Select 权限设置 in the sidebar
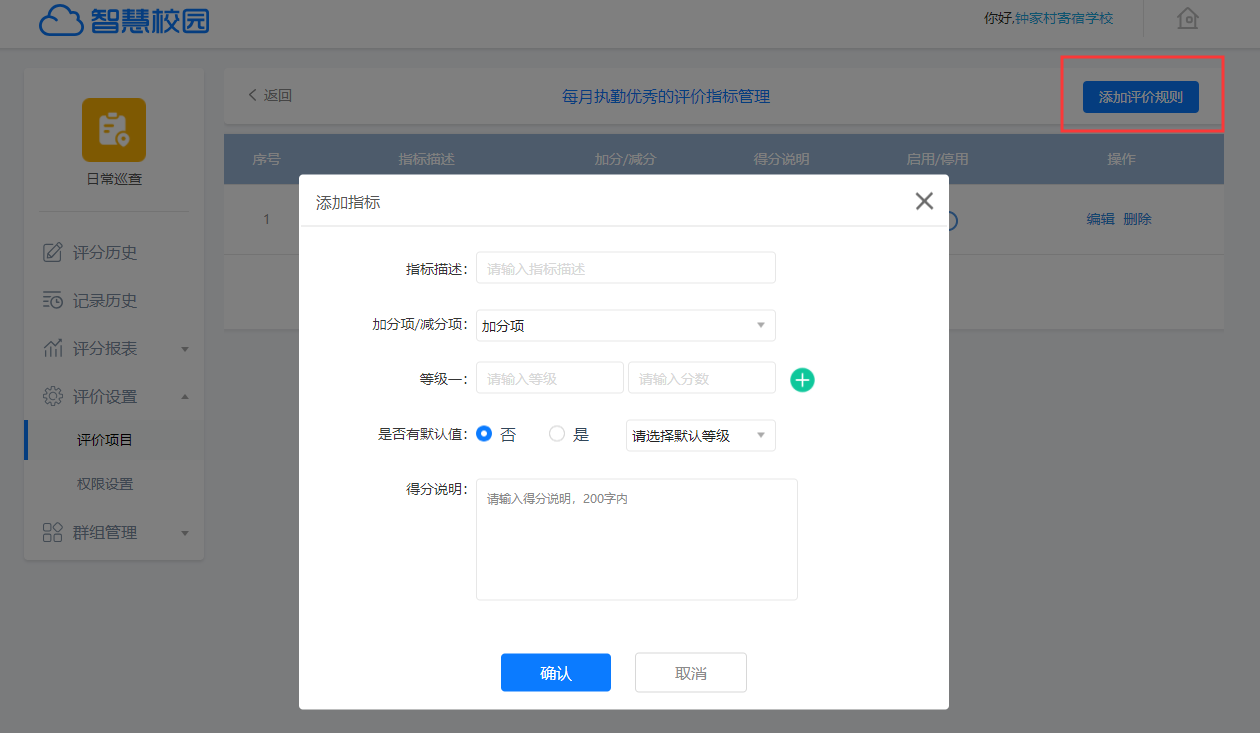Image resolution: width=1260 pixels, height=733 pixels. (x=105, y=484)
